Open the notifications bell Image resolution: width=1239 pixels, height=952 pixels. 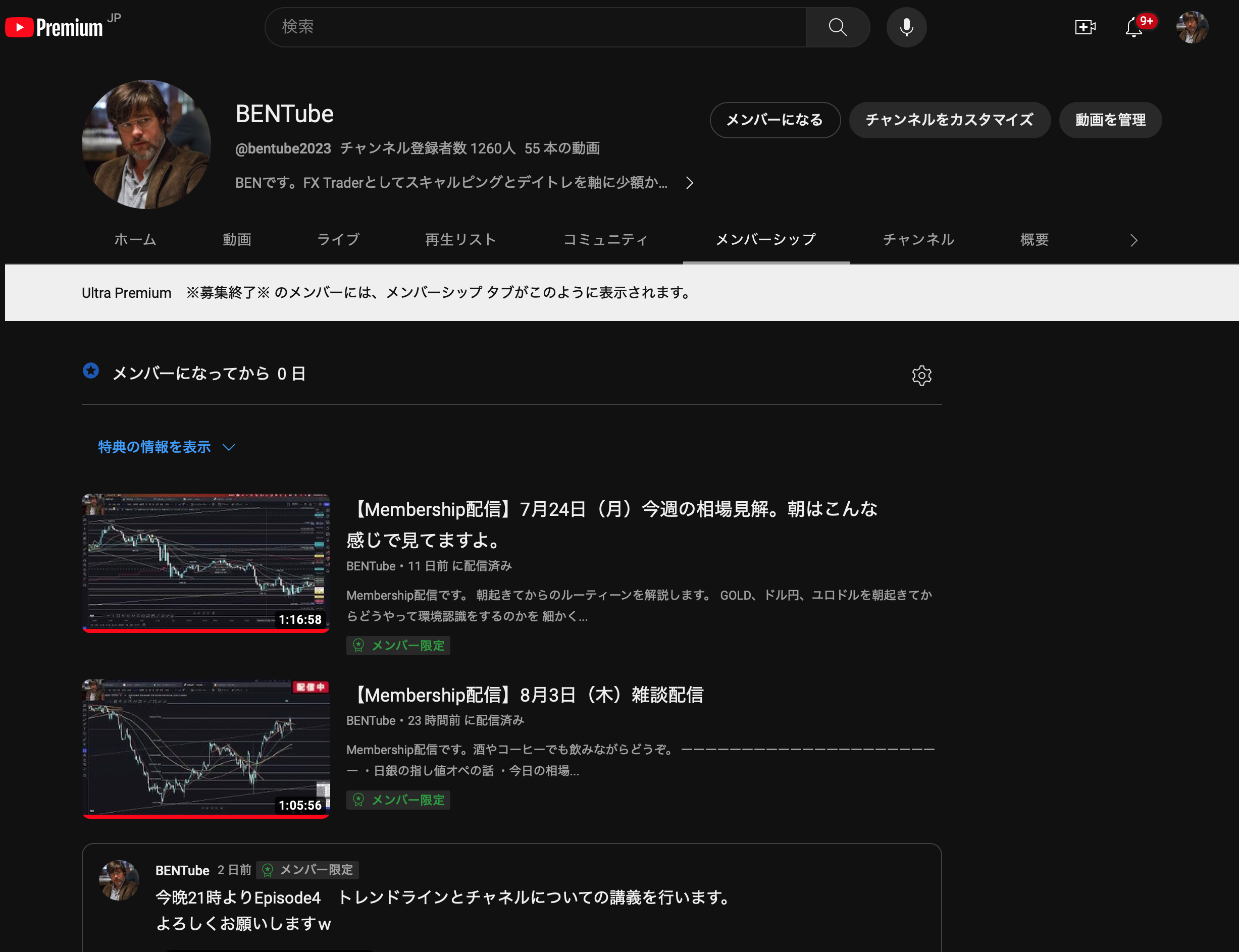(x=1133, y=27)
